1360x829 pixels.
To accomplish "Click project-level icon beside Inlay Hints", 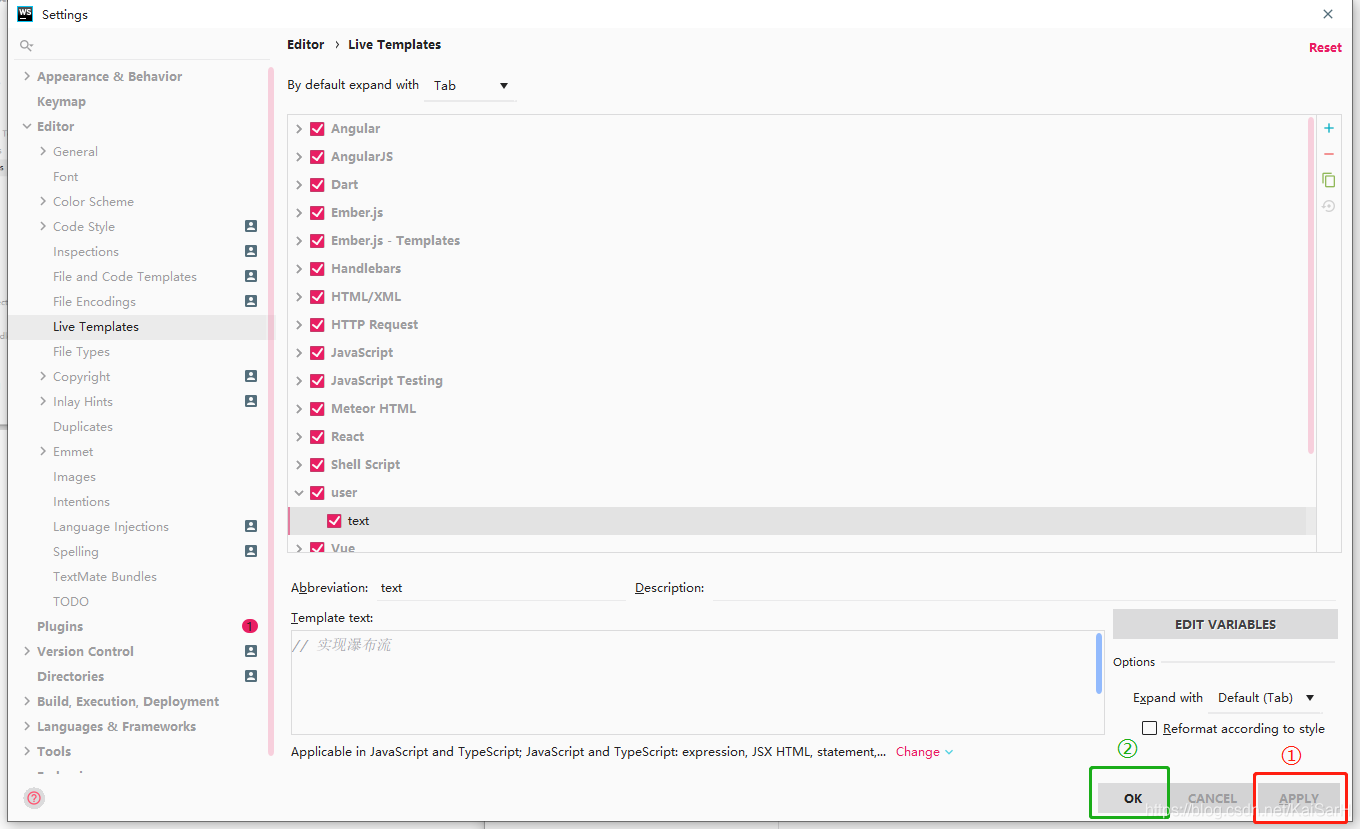I will [x=251, y=401].
